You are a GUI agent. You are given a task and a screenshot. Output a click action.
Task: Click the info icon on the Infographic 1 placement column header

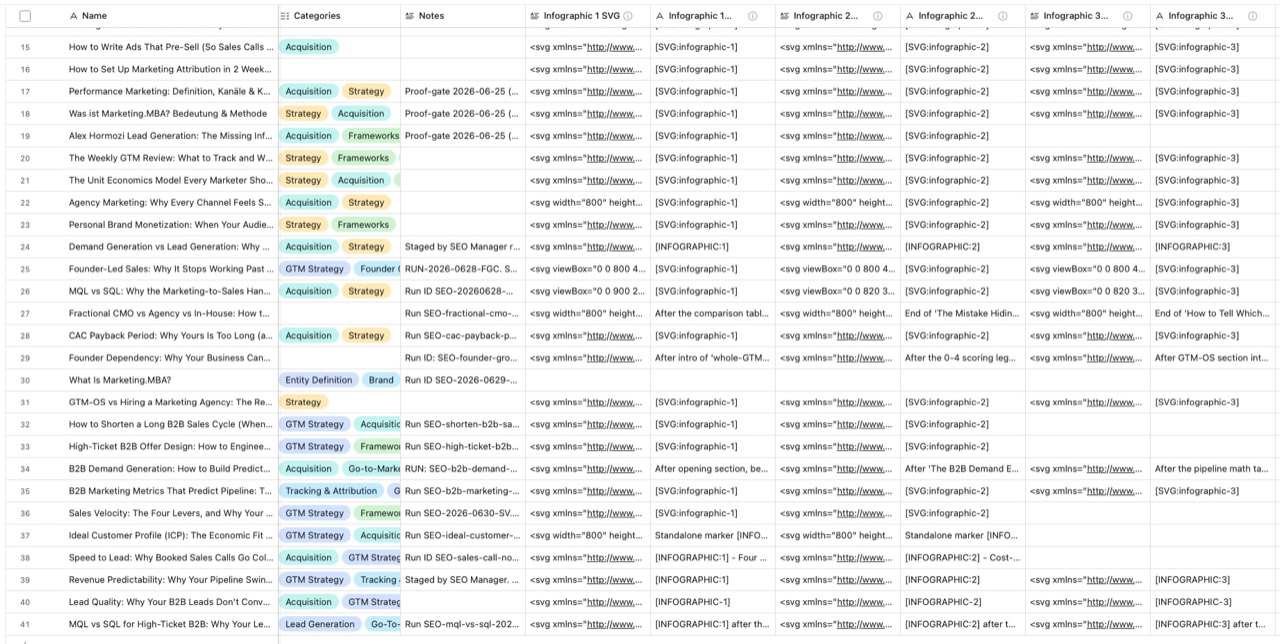(753, 16)
